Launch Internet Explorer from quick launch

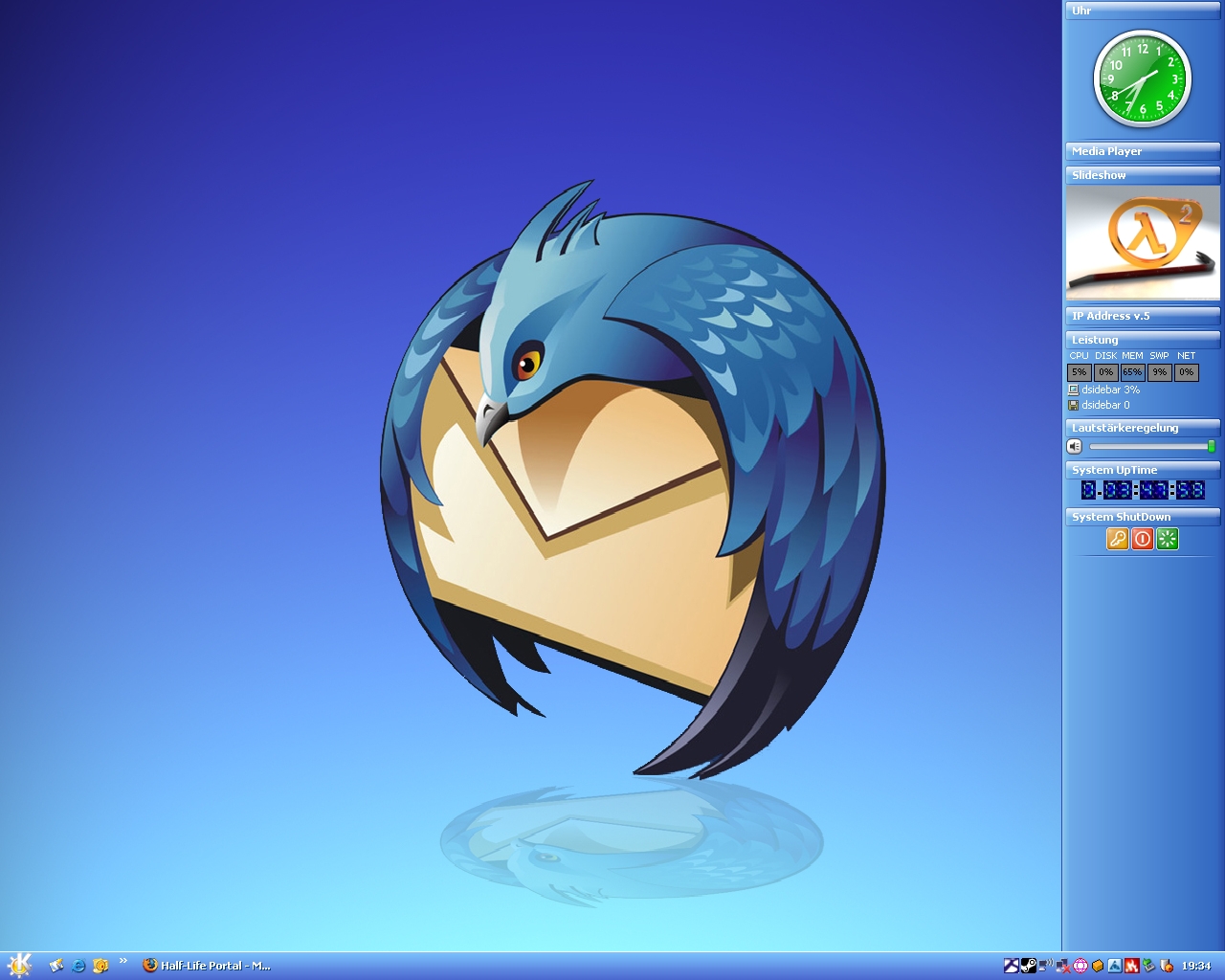coord(78,966)
